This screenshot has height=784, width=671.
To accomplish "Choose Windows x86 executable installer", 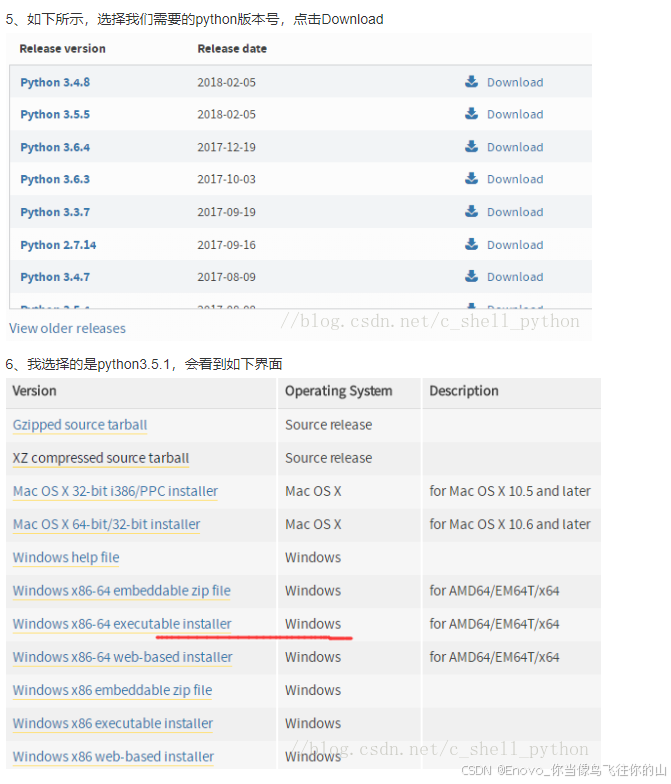I will point(113,724).
